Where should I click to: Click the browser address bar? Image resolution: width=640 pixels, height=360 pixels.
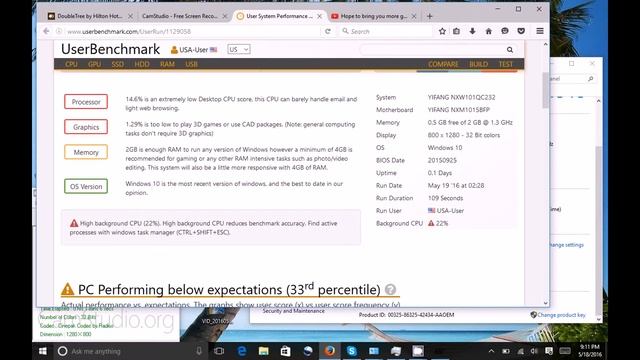pos(192,31)
